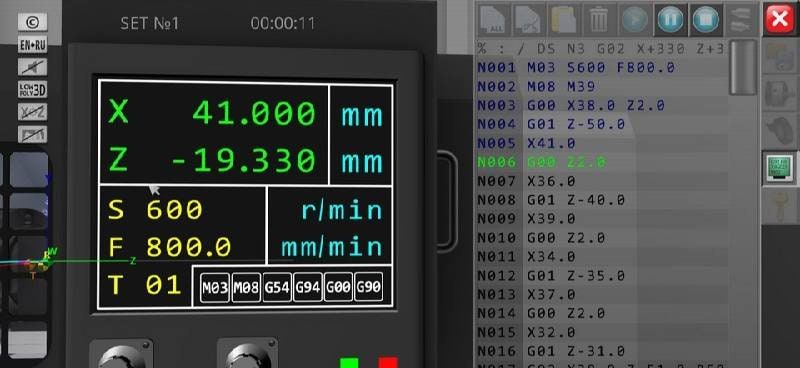The width and height of the screenshot is (800, 368).
Task: Click the SET №1 label
Action: 149,23
